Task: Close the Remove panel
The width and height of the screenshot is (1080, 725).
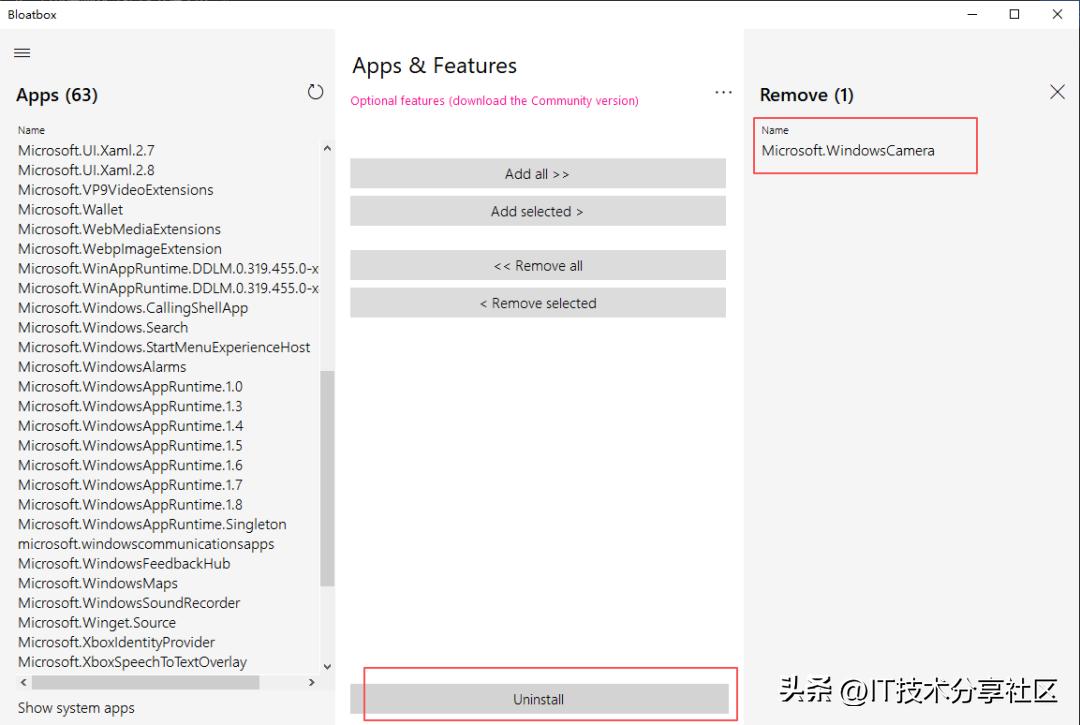Action: point(1057,92)
